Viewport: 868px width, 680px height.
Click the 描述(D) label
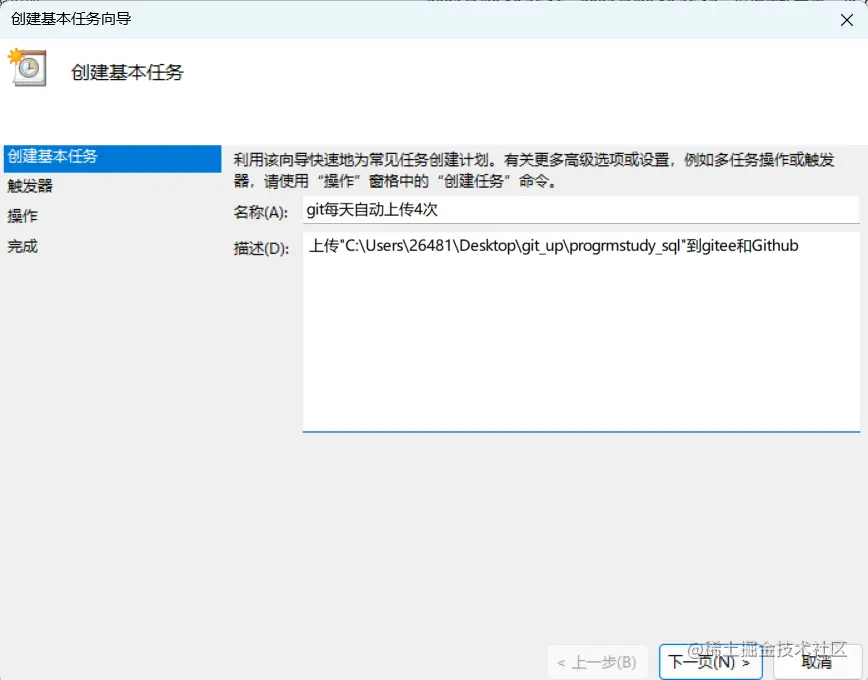click(262, 245)
